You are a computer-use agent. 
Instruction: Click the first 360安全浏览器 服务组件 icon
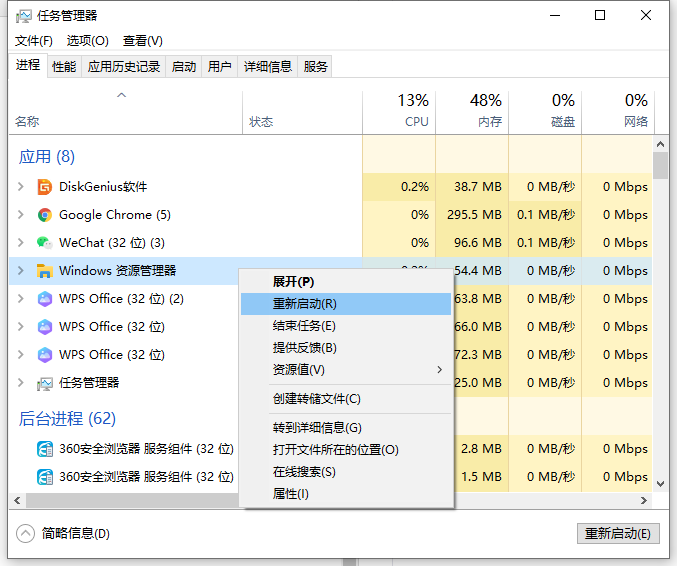coord(45,449)
